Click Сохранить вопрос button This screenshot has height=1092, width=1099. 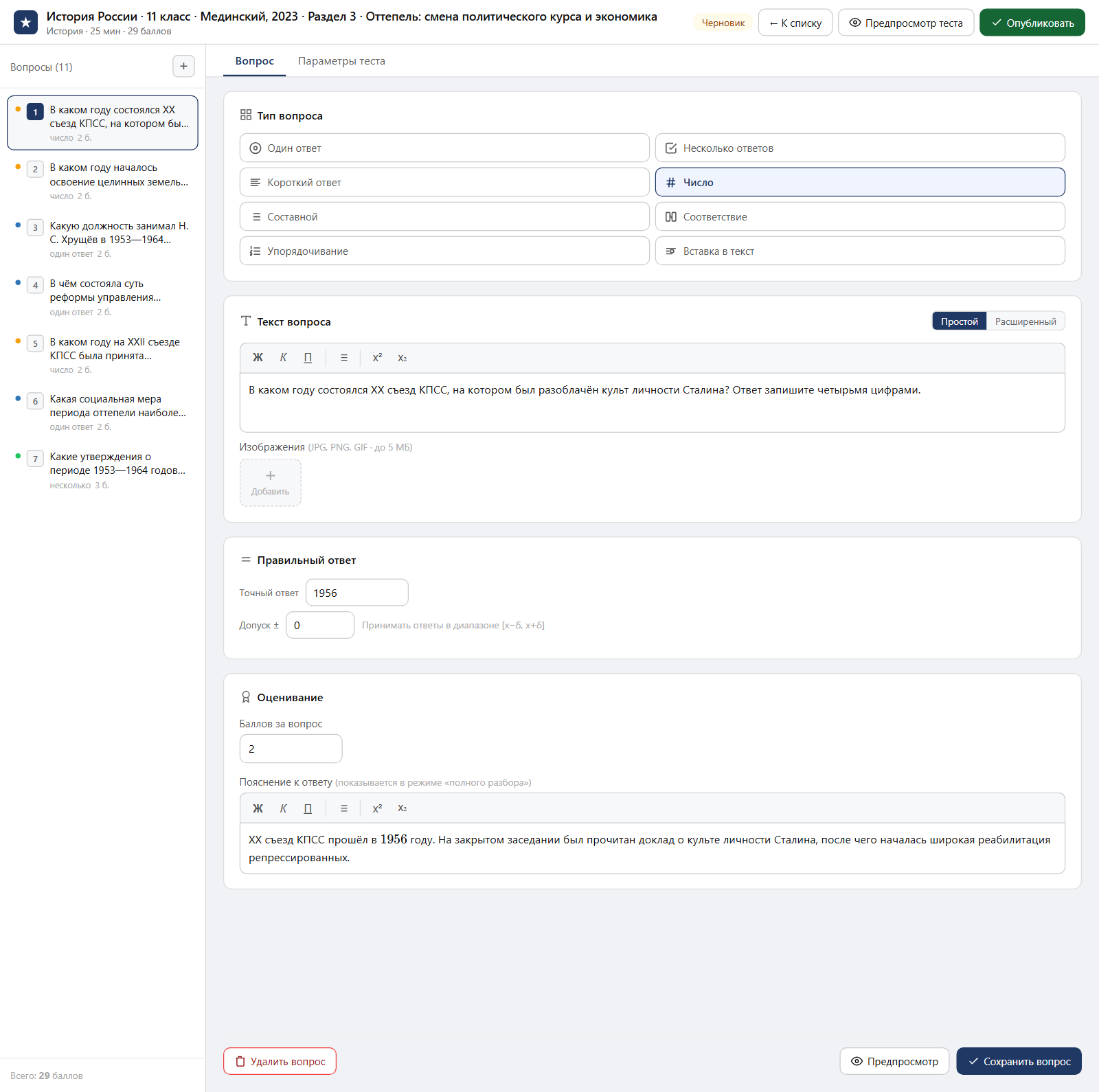click(x=1019, y=1061)
